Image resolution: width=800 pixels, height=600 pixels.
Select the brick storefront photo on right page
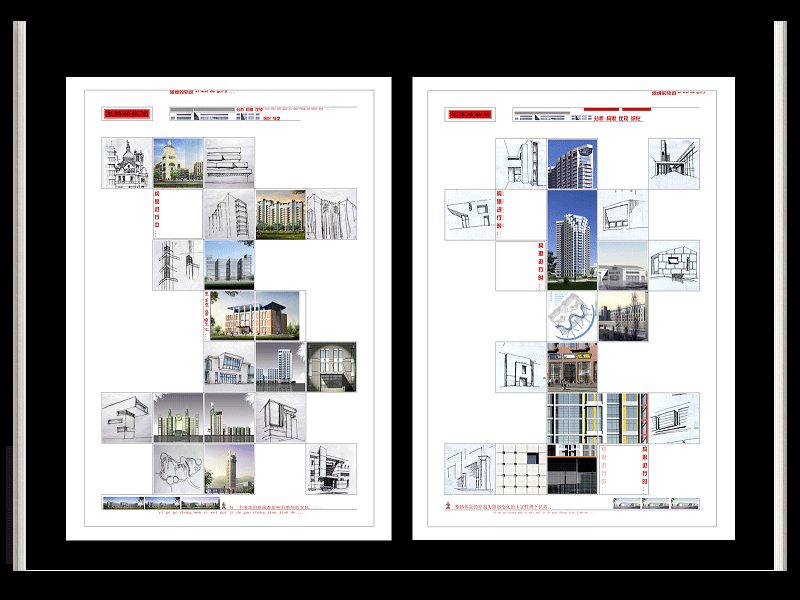click(x=572, y=367)
